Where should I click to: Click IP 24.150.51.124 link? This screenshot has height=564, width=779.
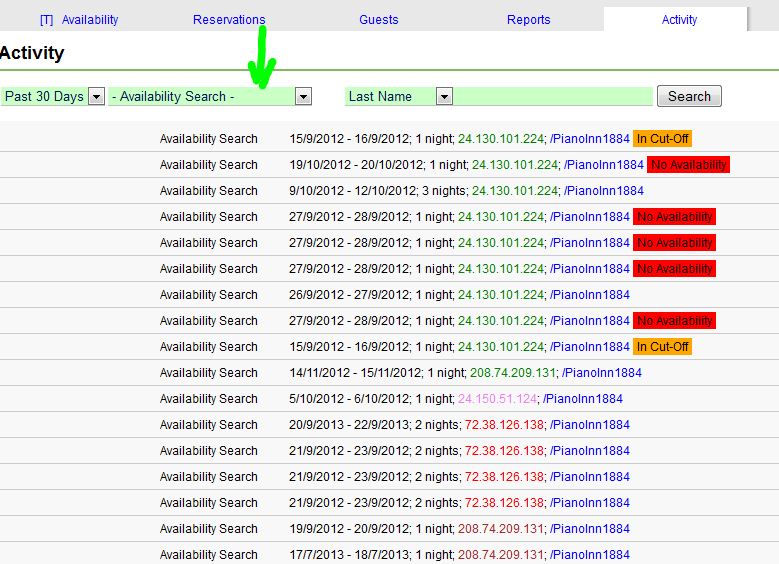(497, 399)
